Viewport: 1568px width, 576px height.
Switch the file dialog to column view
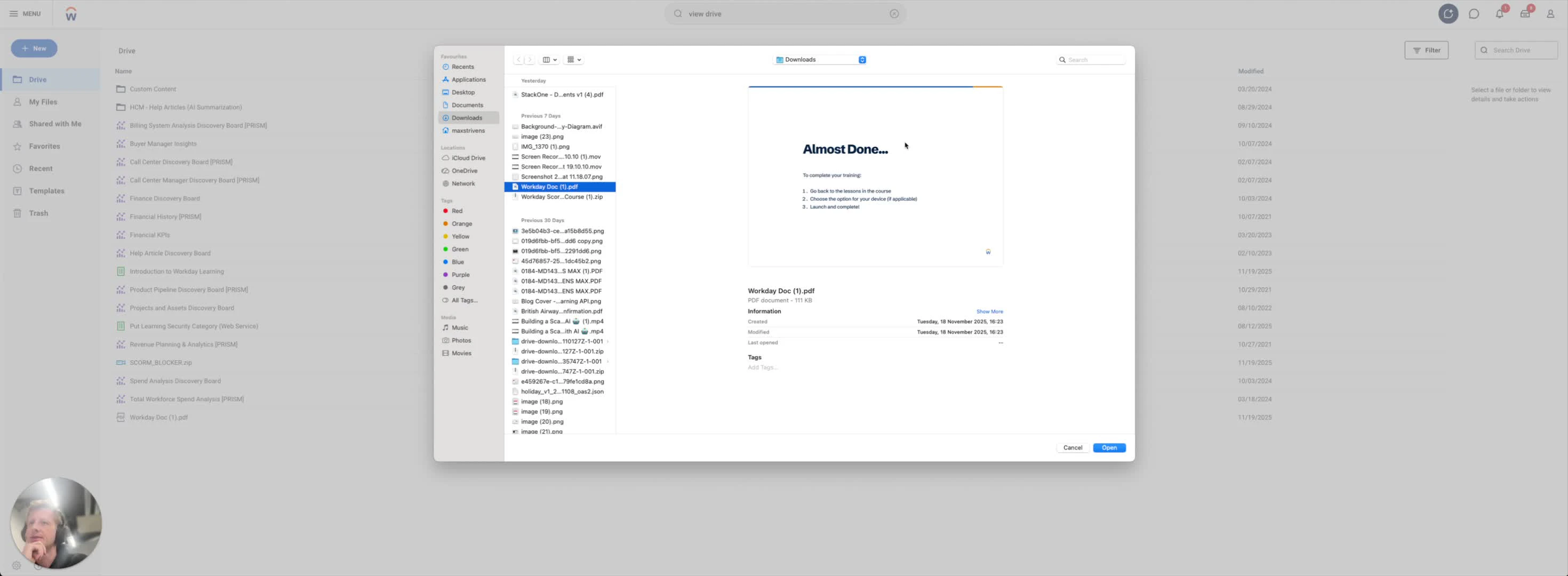[x=546, y=59]
